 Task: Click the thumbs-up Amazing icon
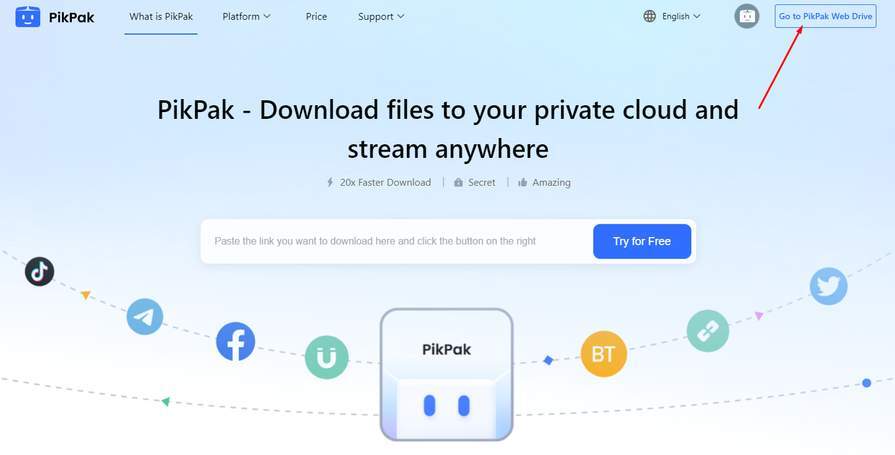522,183
